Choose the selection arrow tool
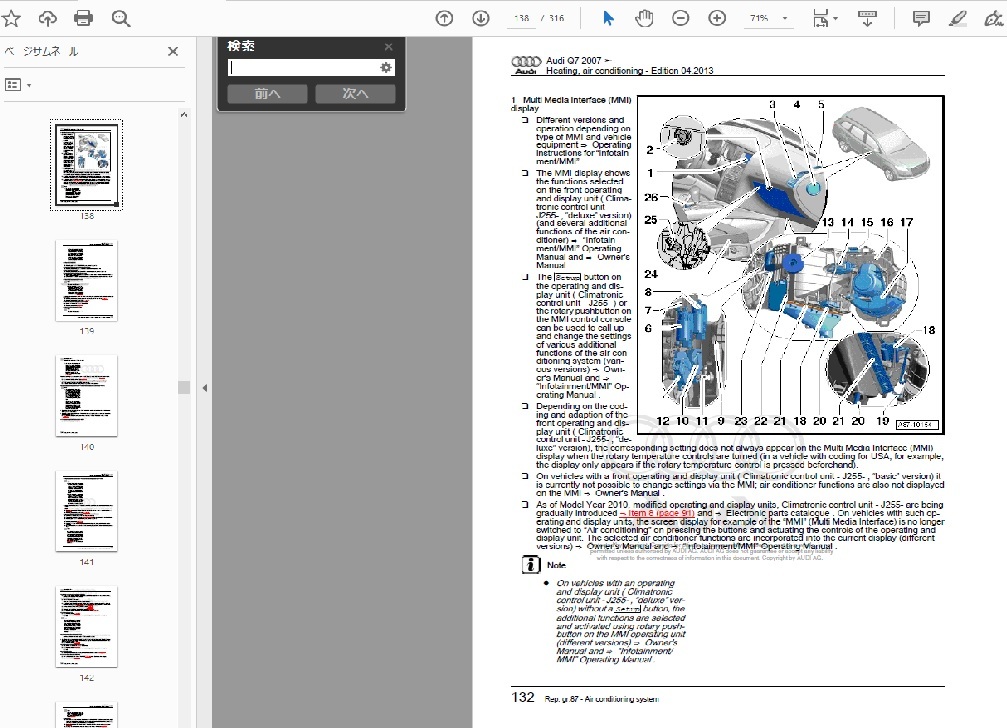The image size is (1007, 728). (x=608, y=18)
